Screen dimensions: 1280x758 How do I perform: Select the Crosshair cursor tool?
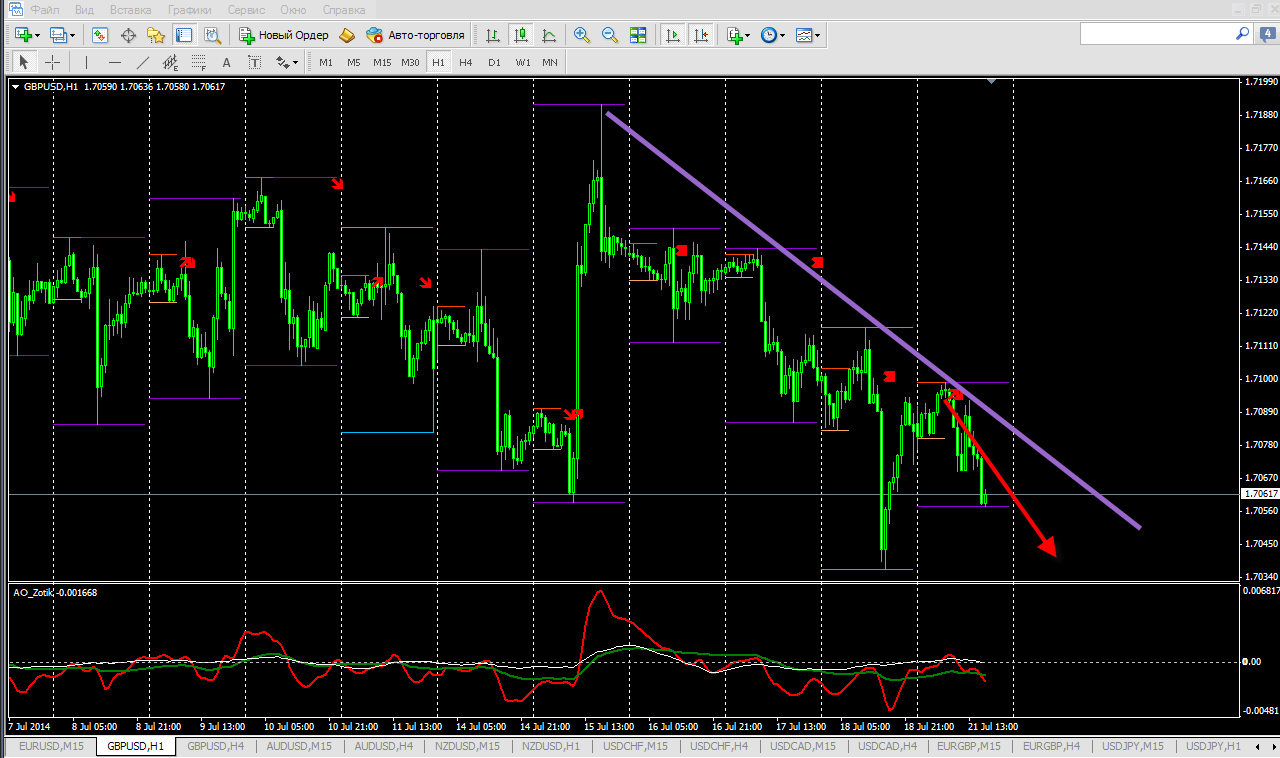53,62
